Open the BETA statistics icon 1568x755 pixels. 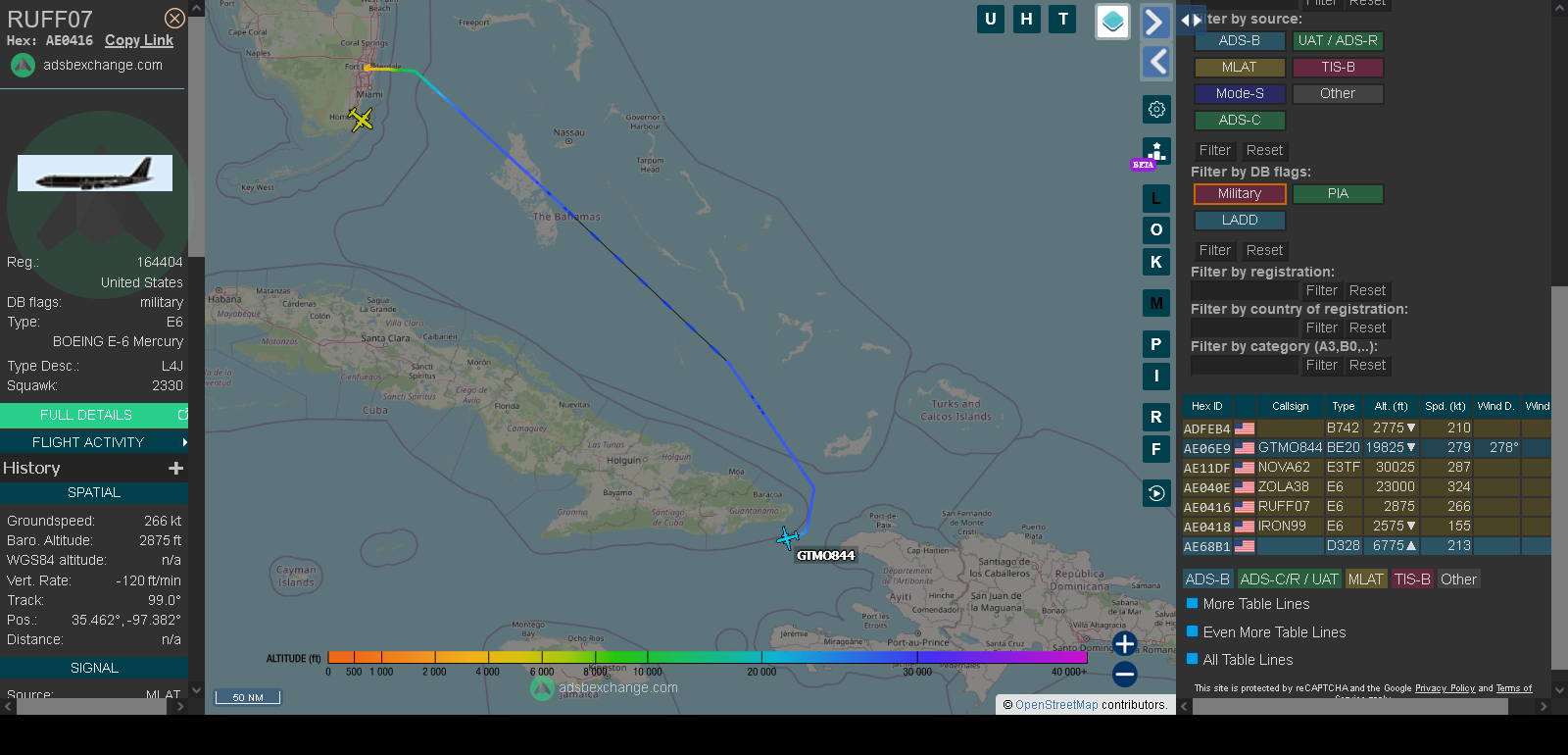pyautogui.click(x=1155, y=153)
